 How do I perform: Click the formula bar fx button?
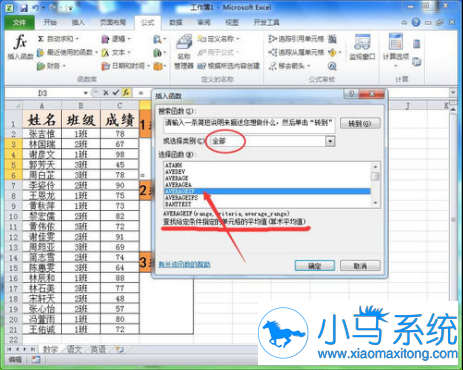point(126,93)
